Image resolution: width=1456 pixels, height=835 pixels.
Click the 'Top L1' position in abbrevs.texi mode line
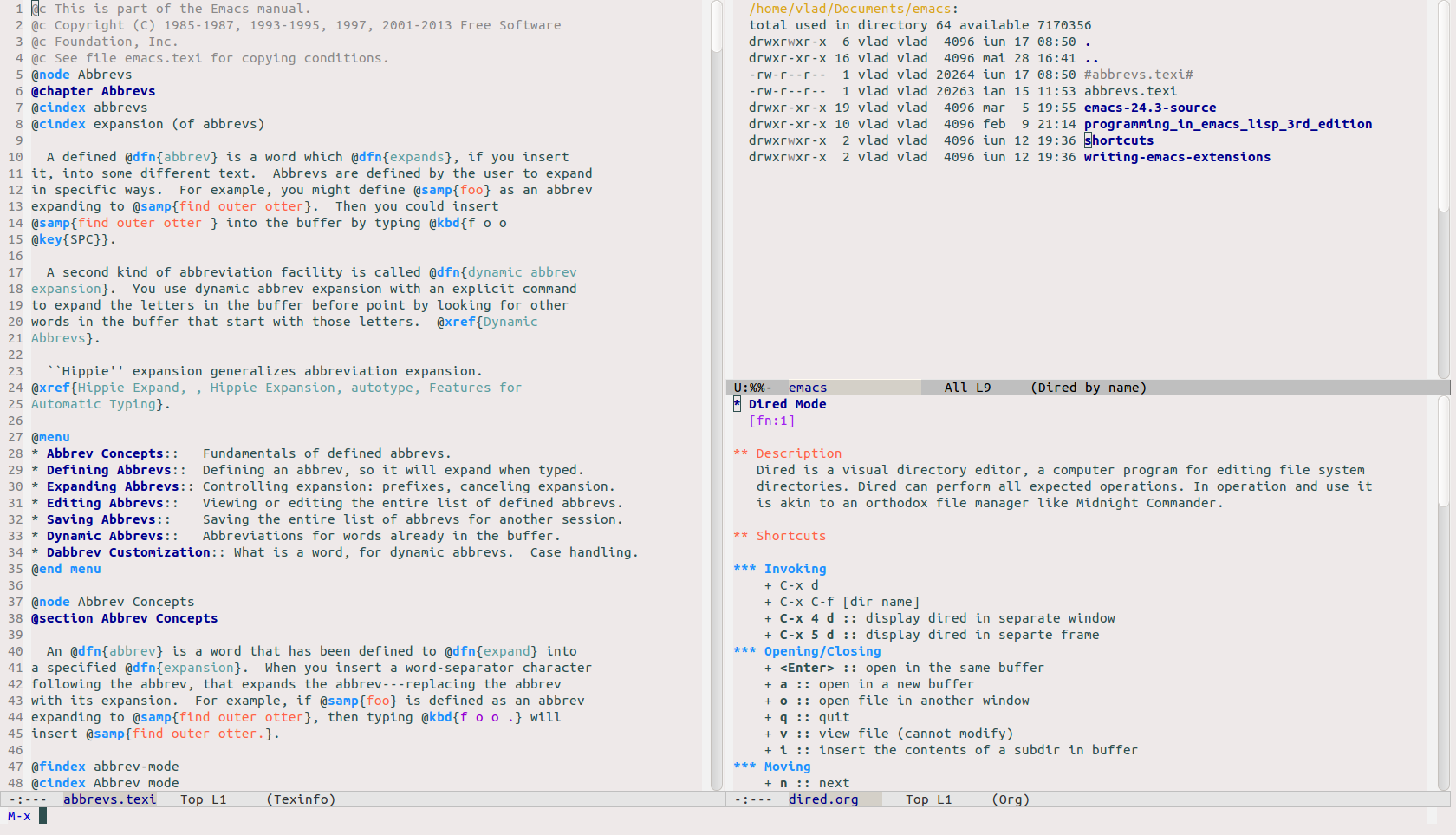click(x=203, y=799)
